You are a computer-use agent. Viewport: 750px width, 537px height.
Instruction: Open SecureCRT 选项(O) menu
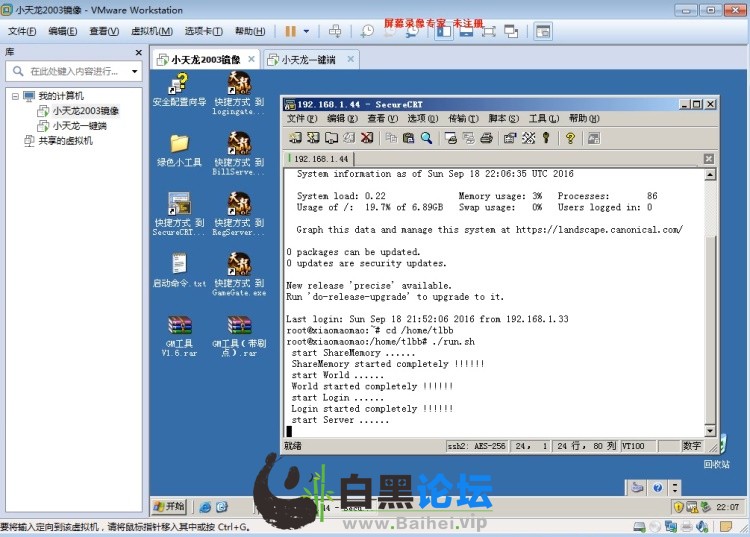pyautogui.click(x=422, y=118)
